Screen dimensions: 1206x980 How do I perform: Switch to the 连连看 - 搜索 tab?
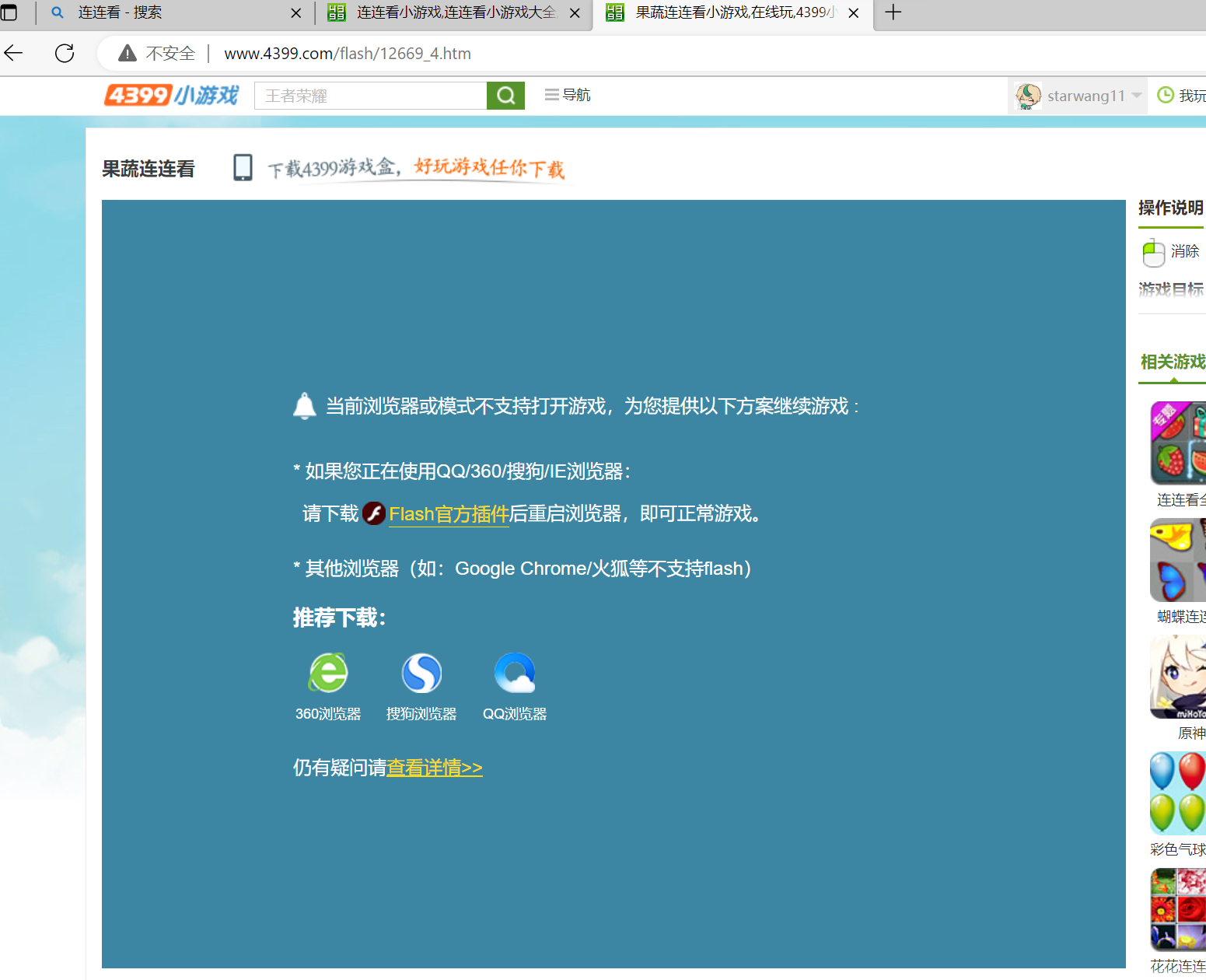[x=175, y=13]
